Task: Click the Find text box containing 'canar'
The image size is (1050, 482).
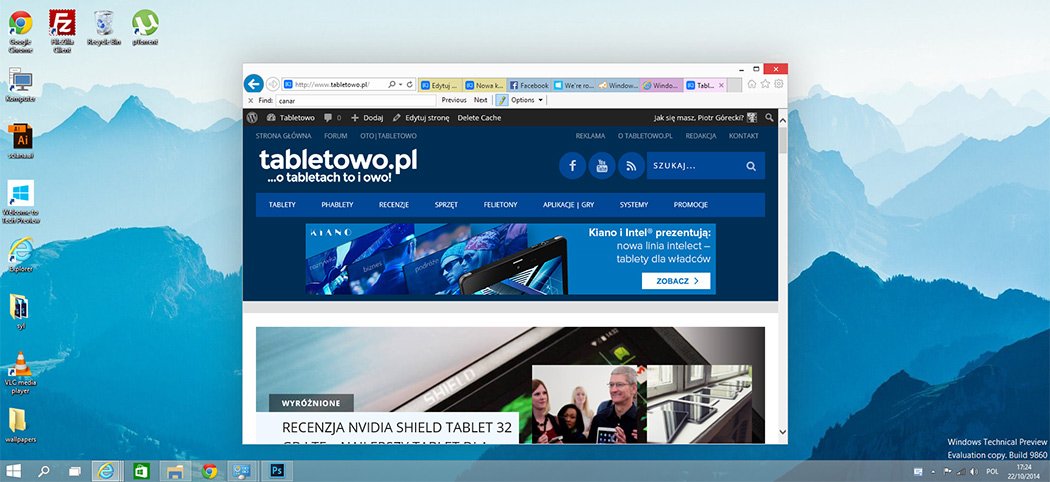Action: pyautogui.click(x=356, y=100)
